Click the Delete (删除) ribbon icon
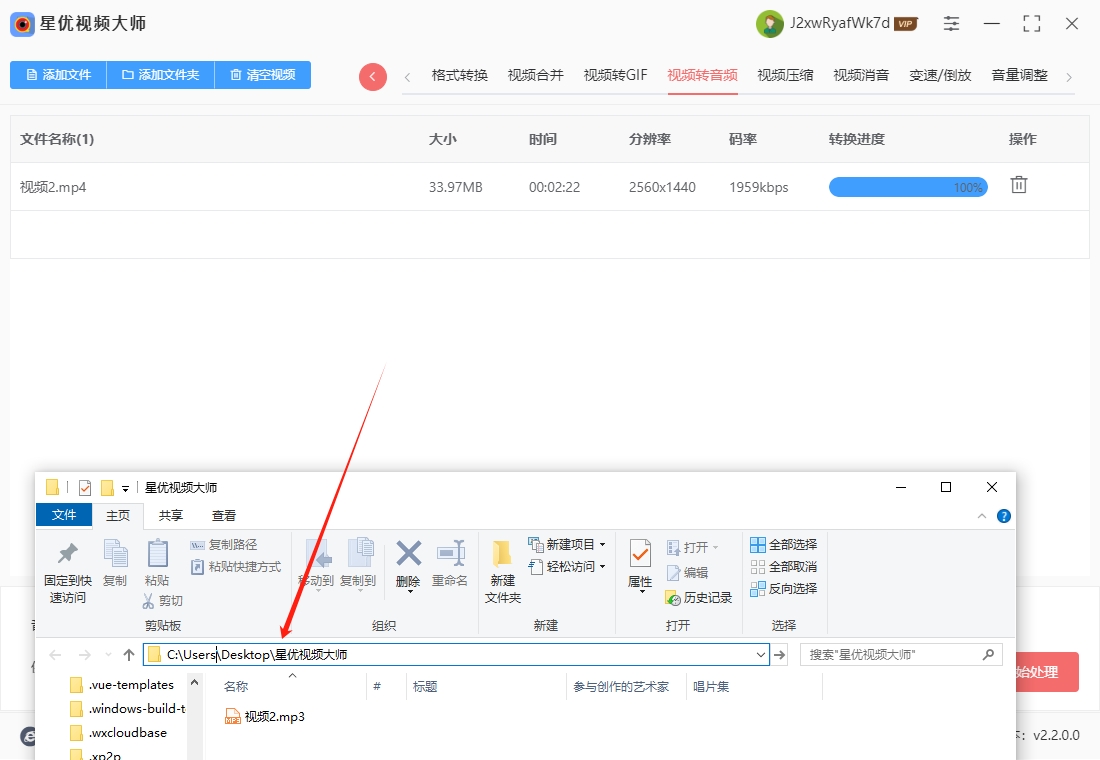The height and width of the screenshot is (760, 1100). pos(408,565)
